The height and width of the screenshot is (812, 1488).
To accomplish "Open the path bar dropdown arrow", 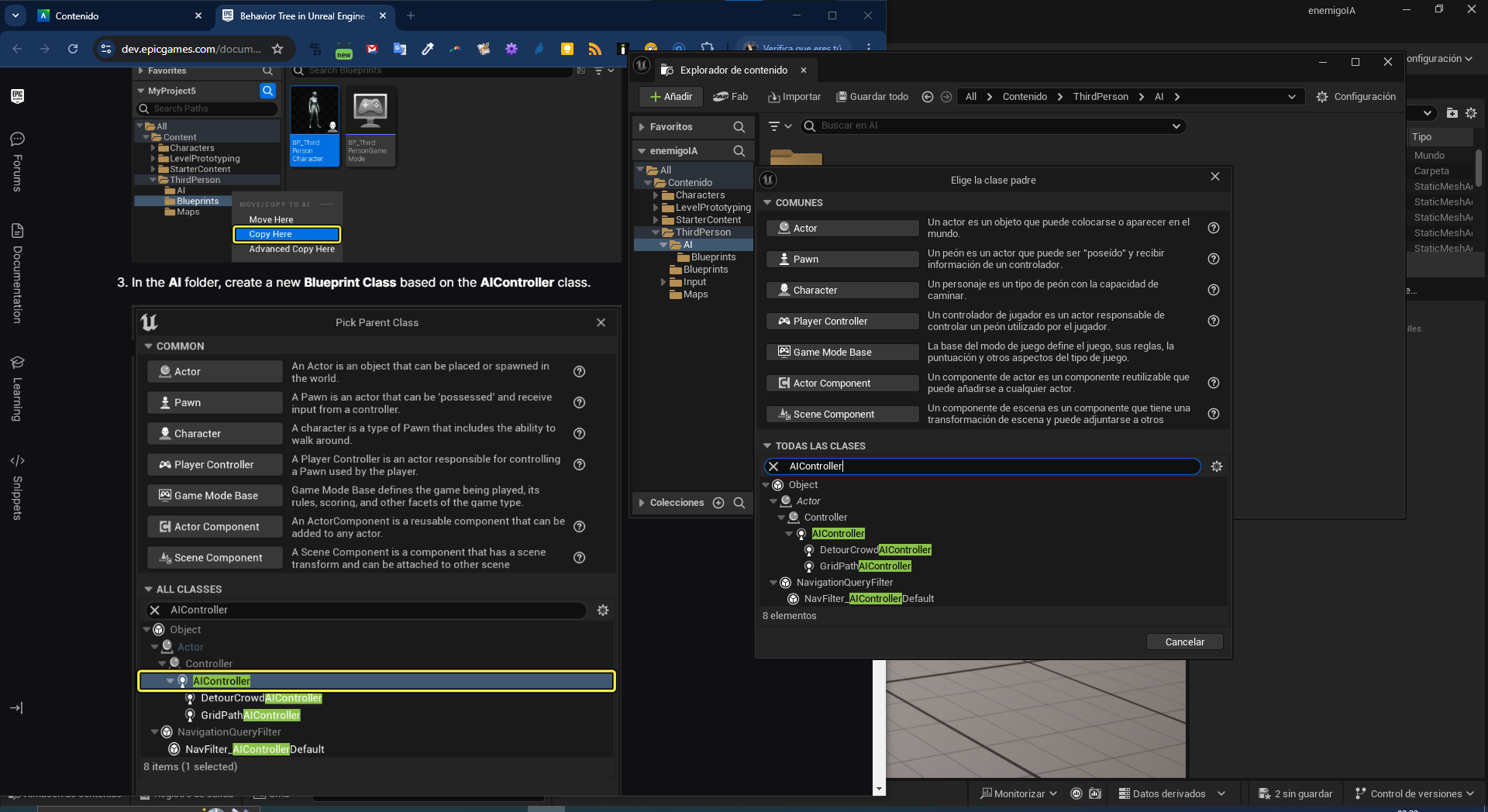I will pyautogui.click(x=1291, y=97).
